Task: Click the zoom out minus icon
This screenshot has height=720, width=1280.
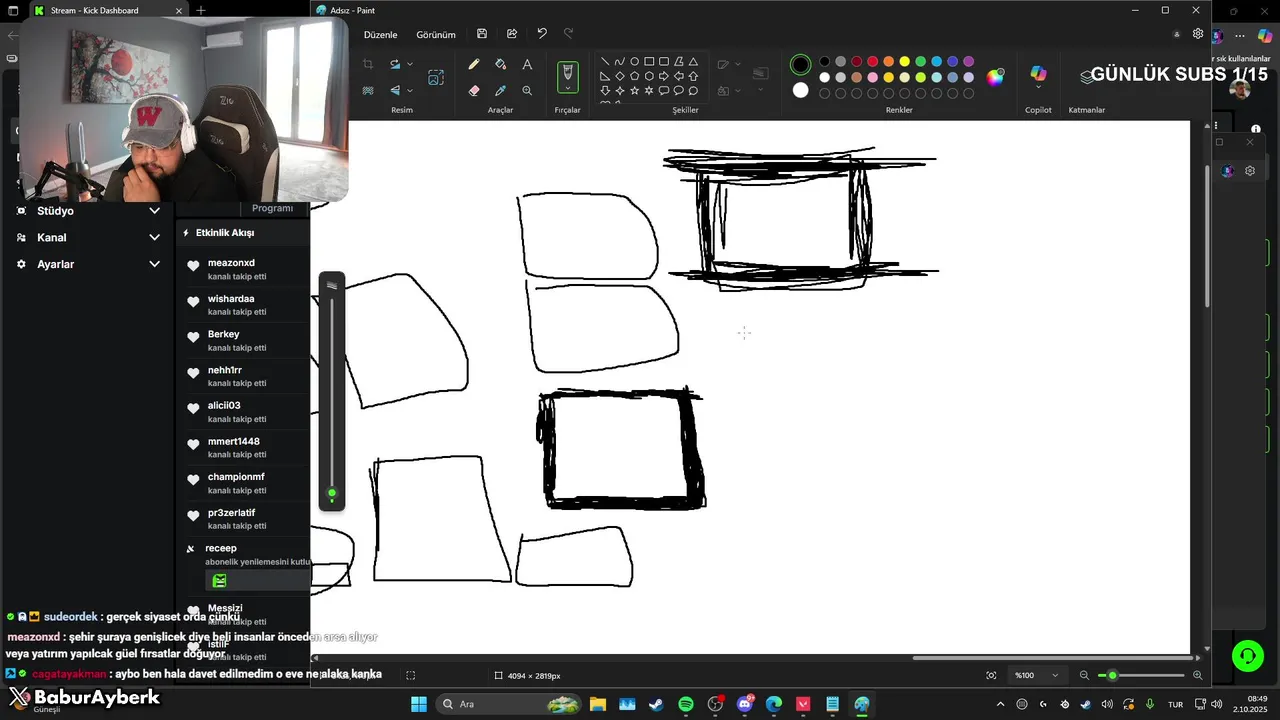Action: [x=1084, y=675]
